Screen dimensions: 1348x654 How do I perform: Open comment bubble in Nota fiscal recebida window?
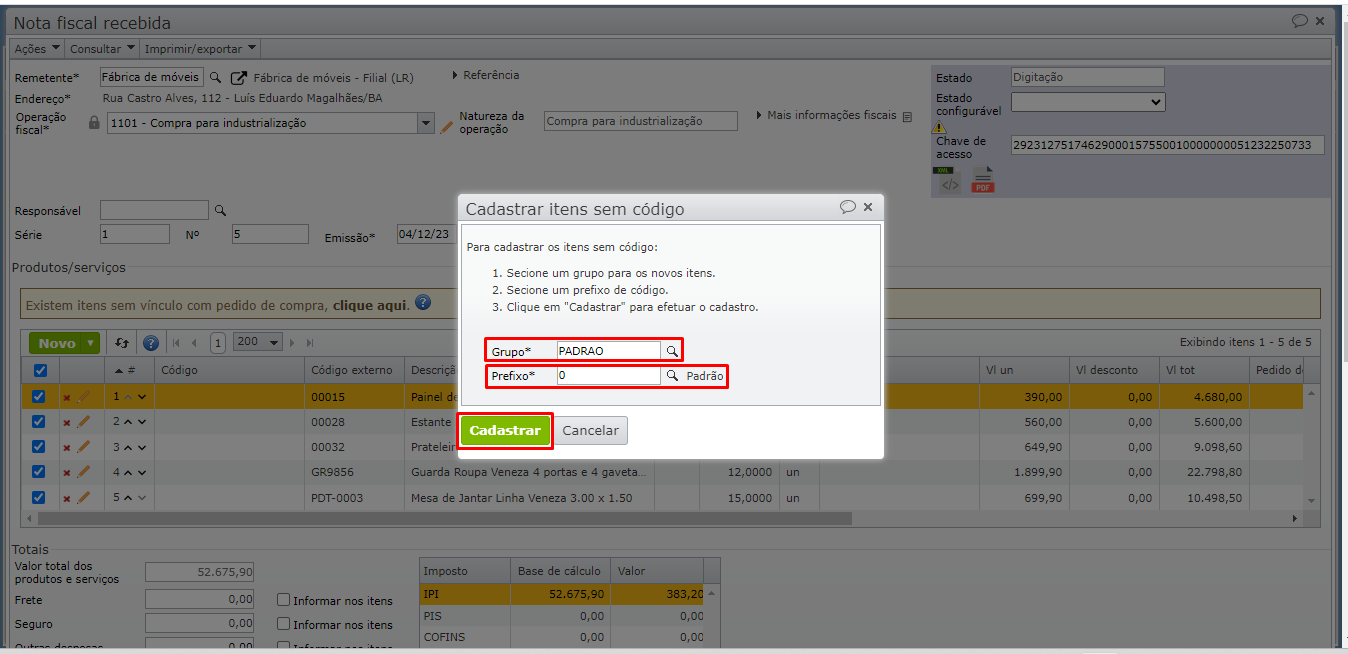coord(1300,20)
